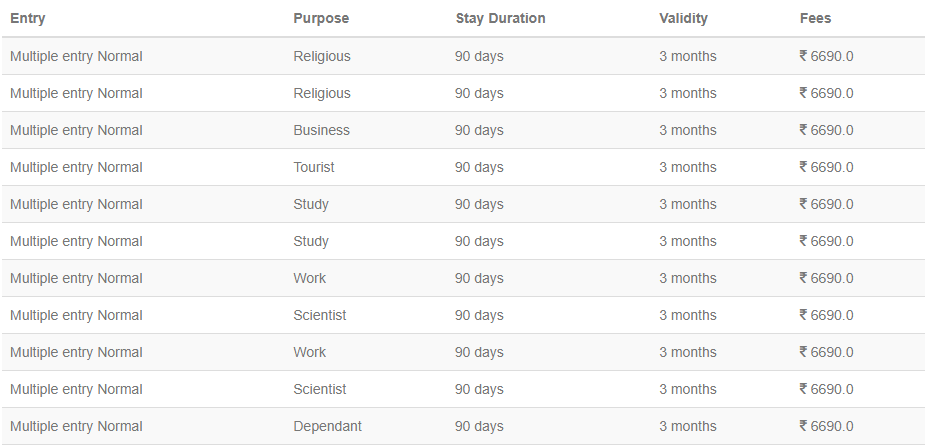929x446 pixels.
Task: Select the fee amount in the Tourist row
Action: point(826,167)
